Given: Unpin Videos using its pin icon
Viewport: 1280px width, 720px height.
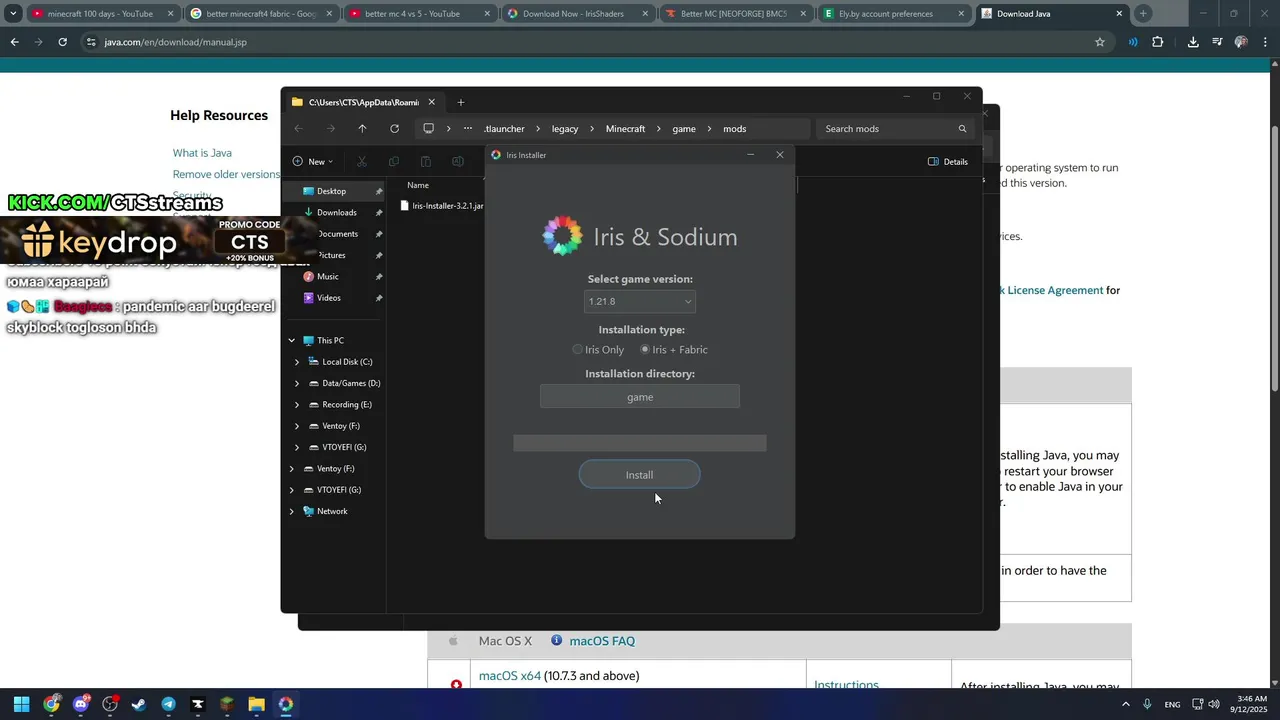Looking at the screenshot, I should 379,298.
